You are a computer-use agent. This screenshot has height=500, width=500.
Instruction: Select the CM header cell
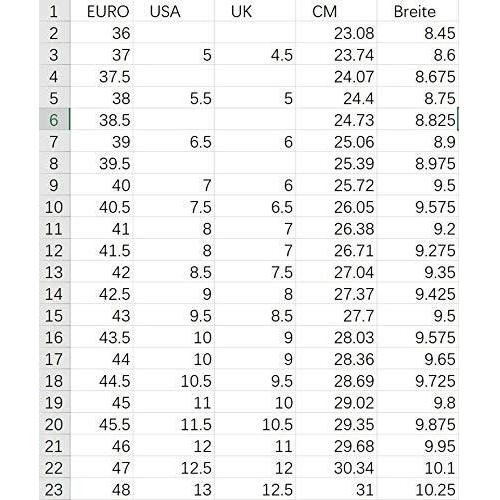click(x=336, y=11)
